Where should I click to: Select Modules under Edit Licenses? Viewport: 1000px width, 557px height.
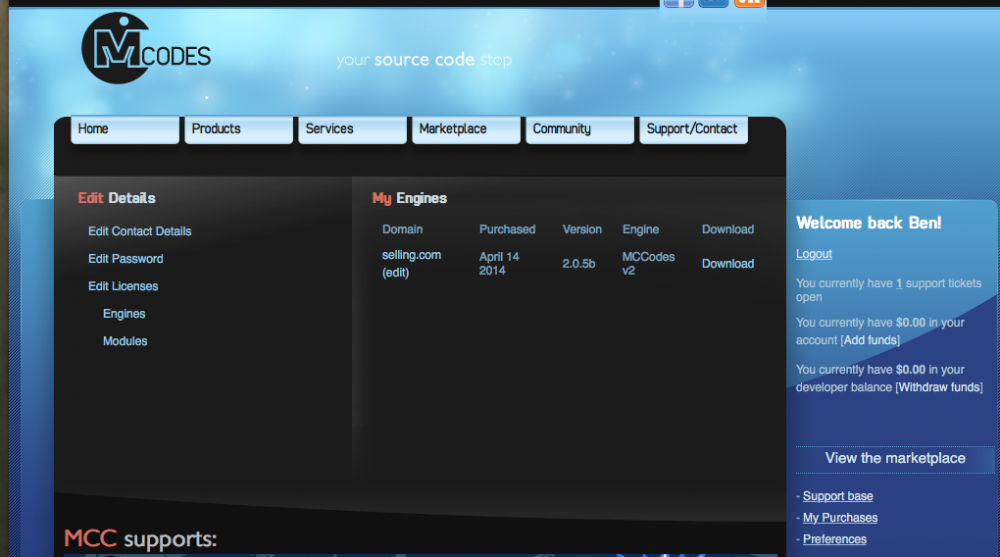click(125, 342)
